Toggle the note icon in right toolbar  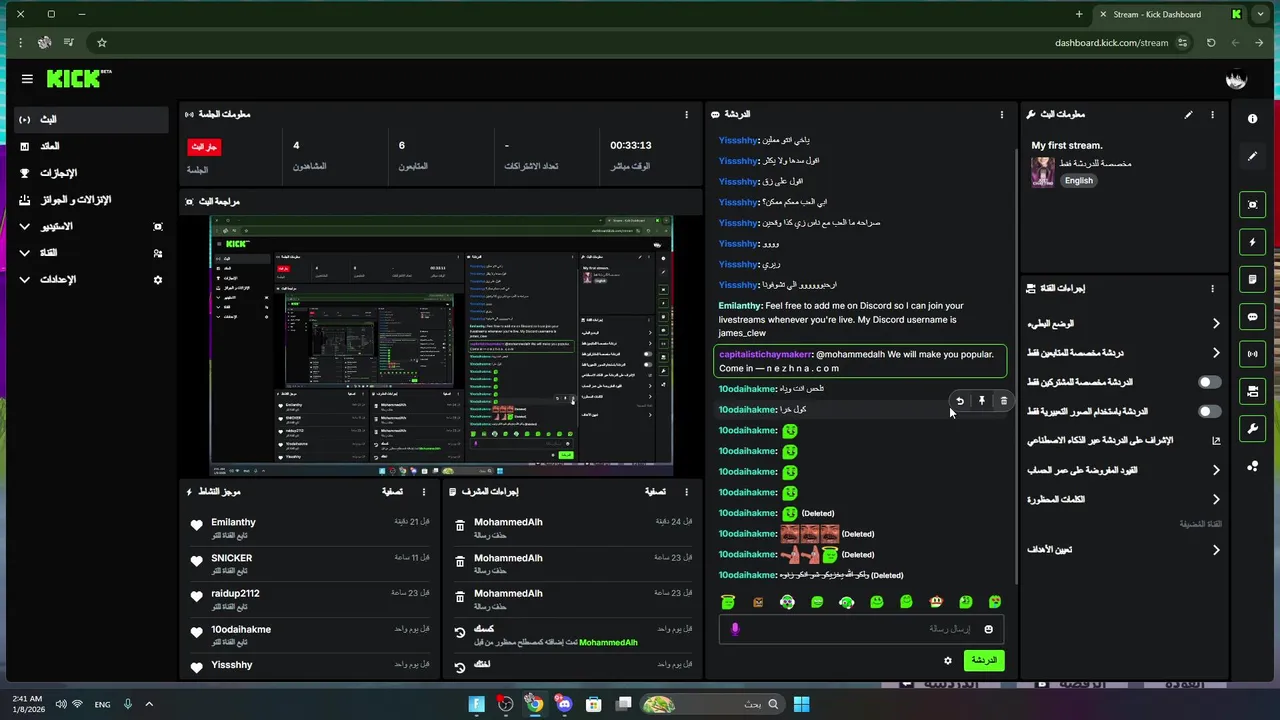tap(1252, 279)
